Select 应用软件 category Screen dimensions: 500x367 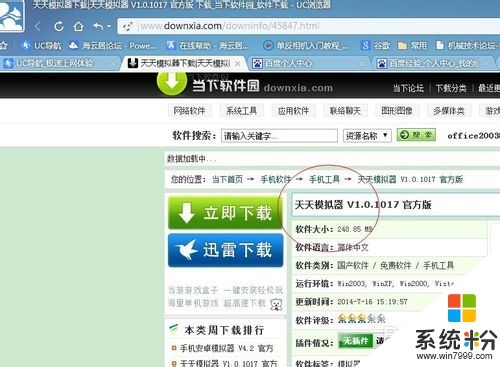tap(293, 111)
